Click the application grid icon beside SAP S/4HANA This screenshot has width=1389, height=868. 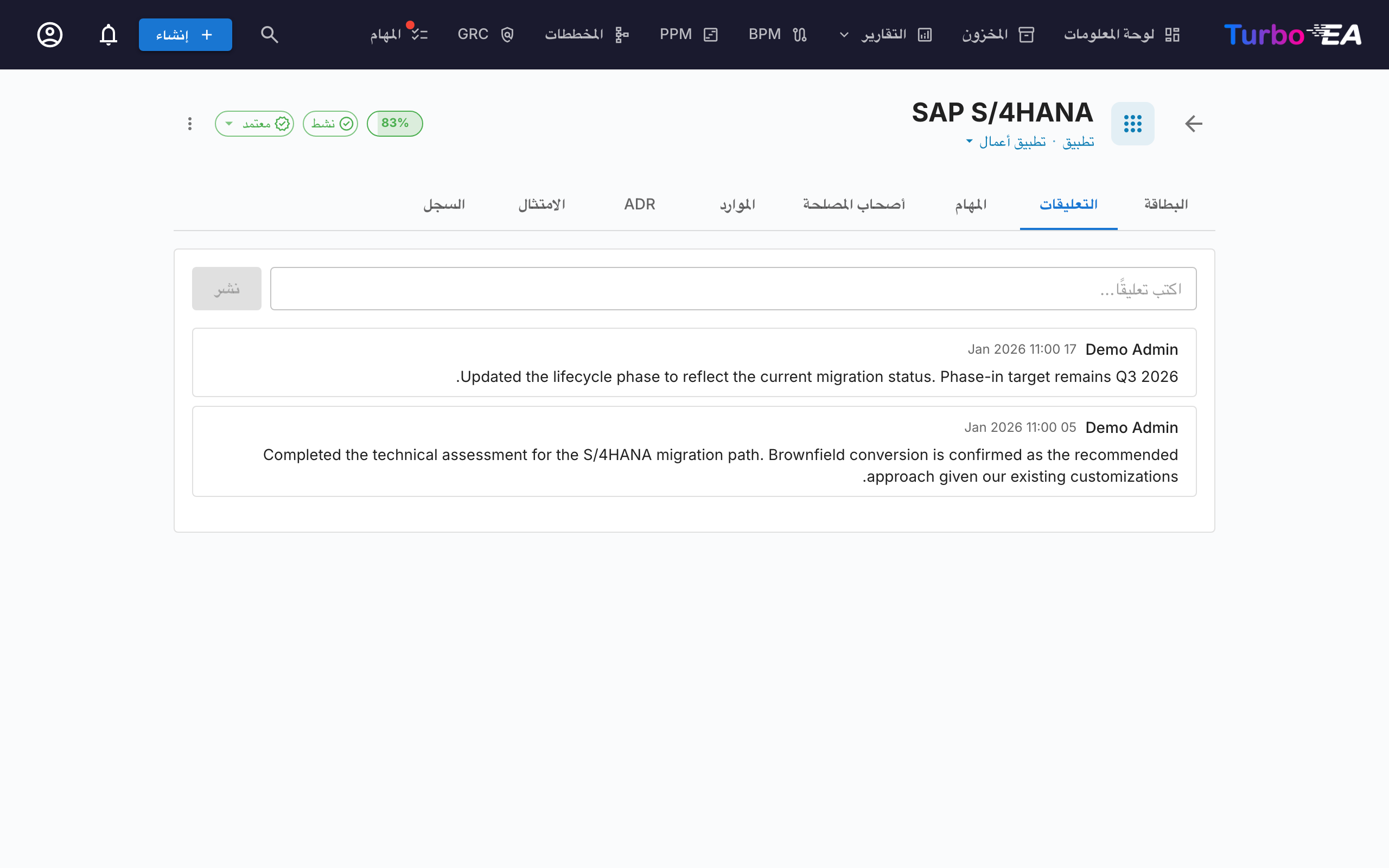point(1132,124)
